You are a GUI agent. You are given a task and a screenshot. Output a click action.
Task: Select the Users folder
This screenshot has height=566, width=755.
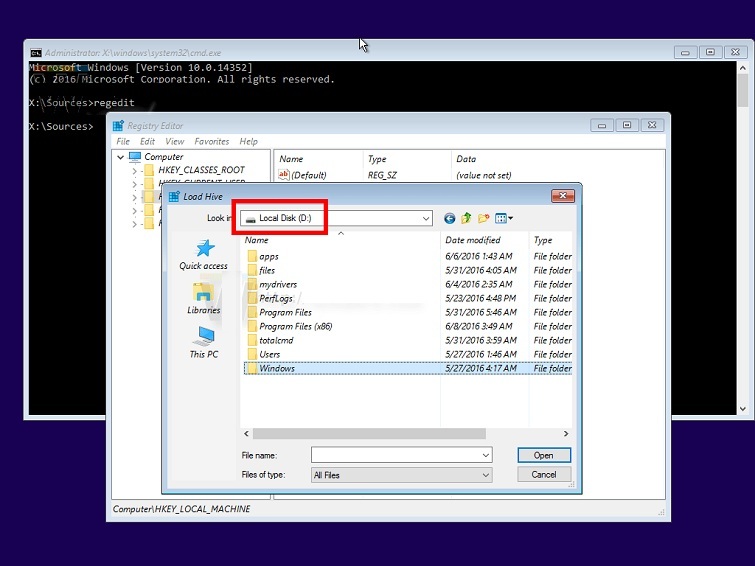coord(270,354)
